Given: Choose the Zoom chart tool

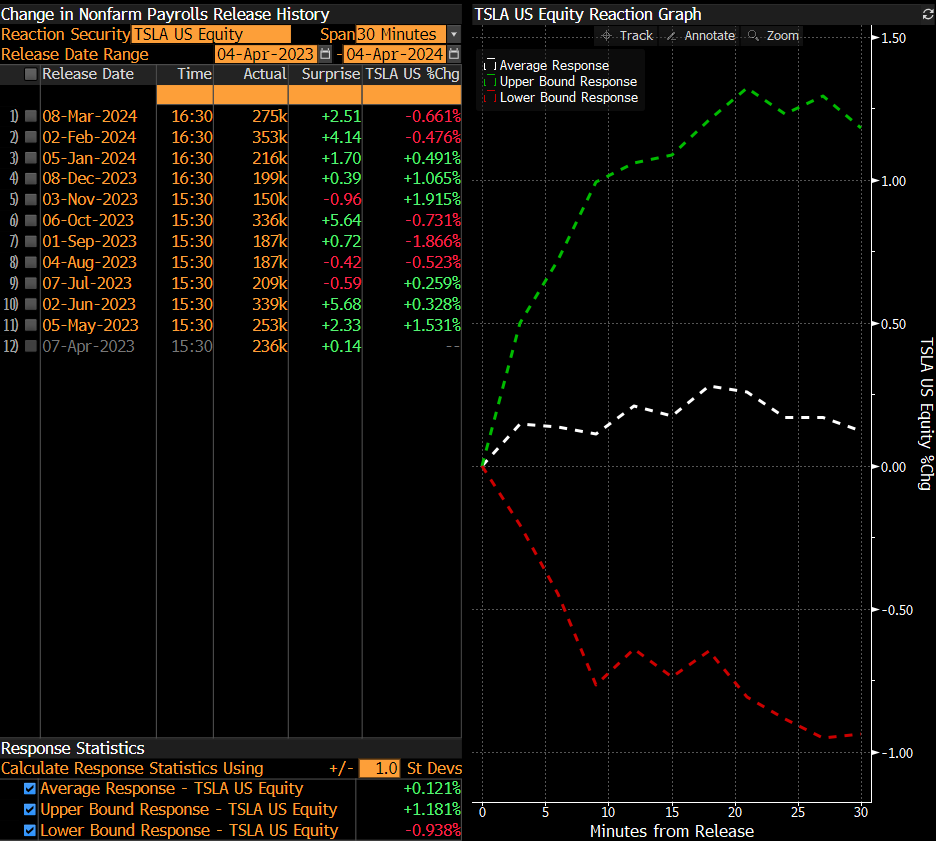Looking at the screenshot, I should coord(773,36).
